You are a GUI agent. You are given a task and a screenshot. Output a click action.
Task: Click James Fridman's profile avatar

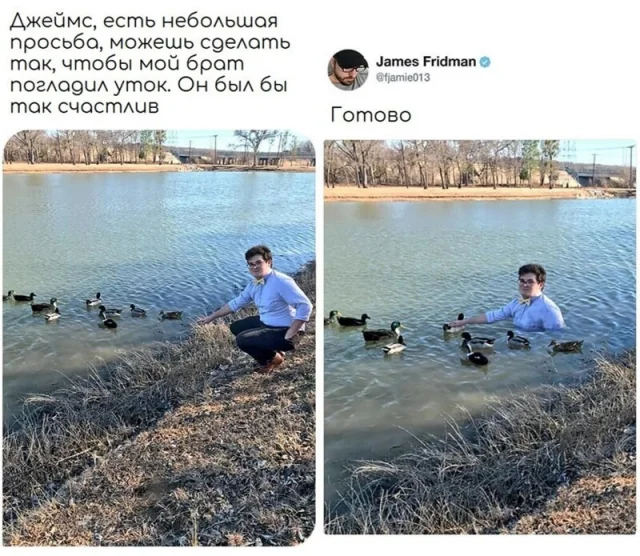pyautogui.click(x=348, y=69)
